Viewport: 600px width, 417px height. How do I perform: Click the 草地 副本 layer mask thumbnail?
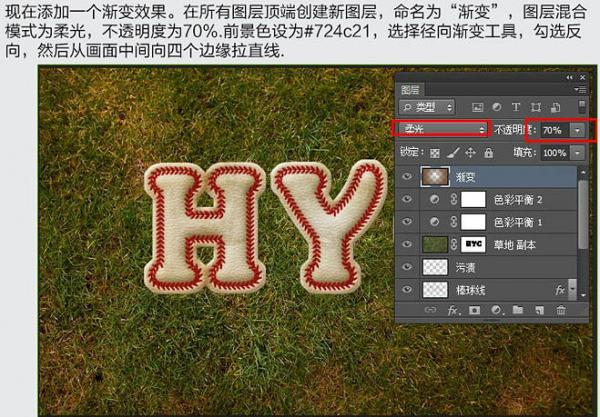473,244
